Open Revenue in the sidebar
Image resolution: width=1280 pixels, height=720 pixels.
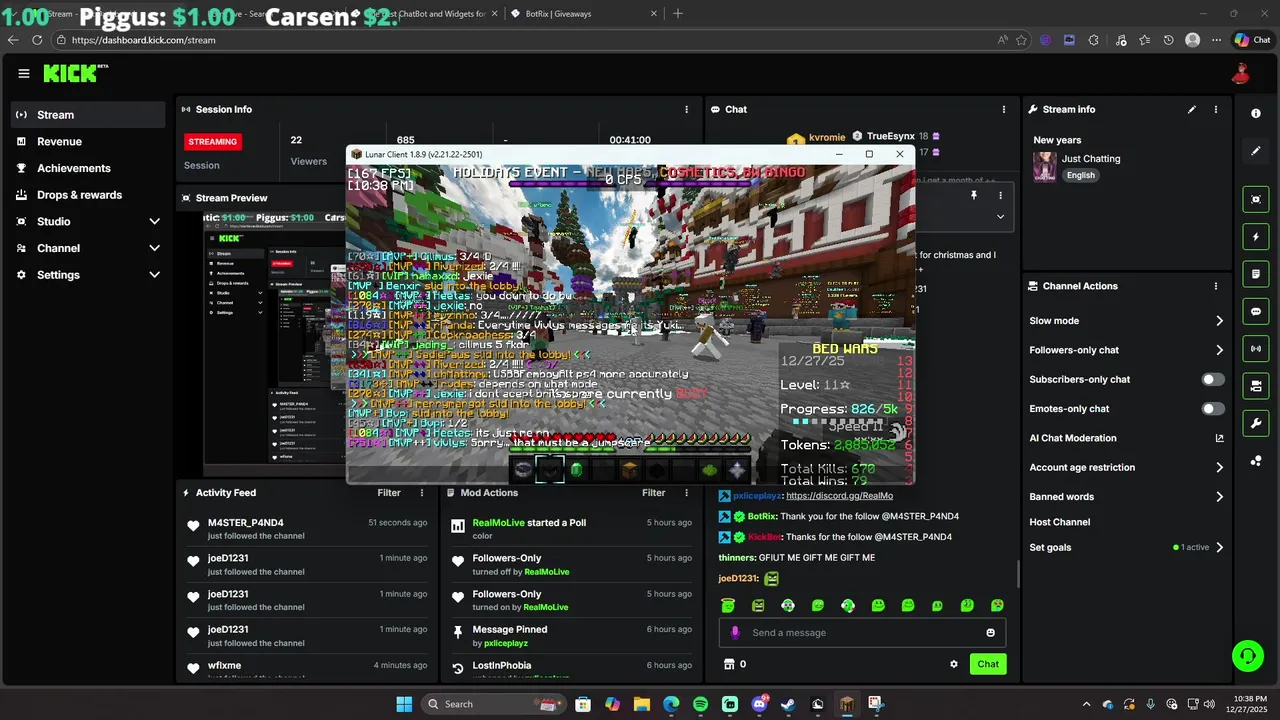88,142
